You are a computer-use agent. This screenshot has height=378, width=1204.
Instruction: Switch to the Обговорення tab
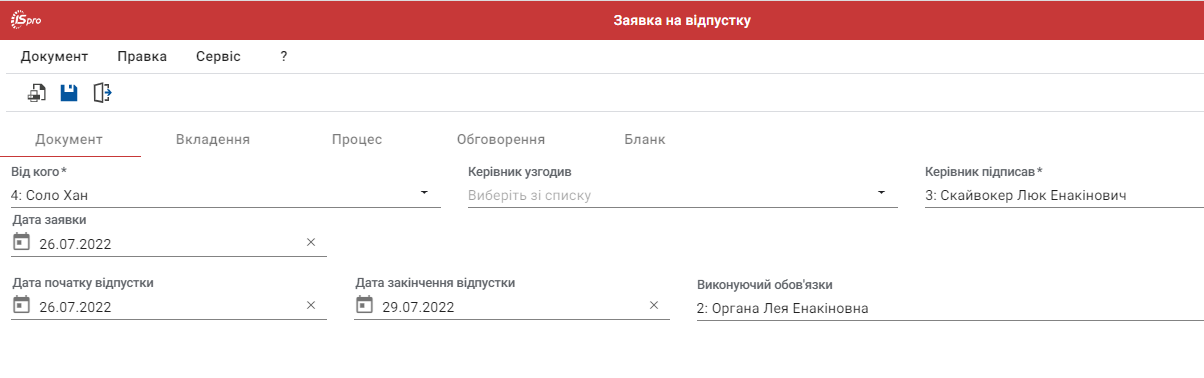pos(501,140)
